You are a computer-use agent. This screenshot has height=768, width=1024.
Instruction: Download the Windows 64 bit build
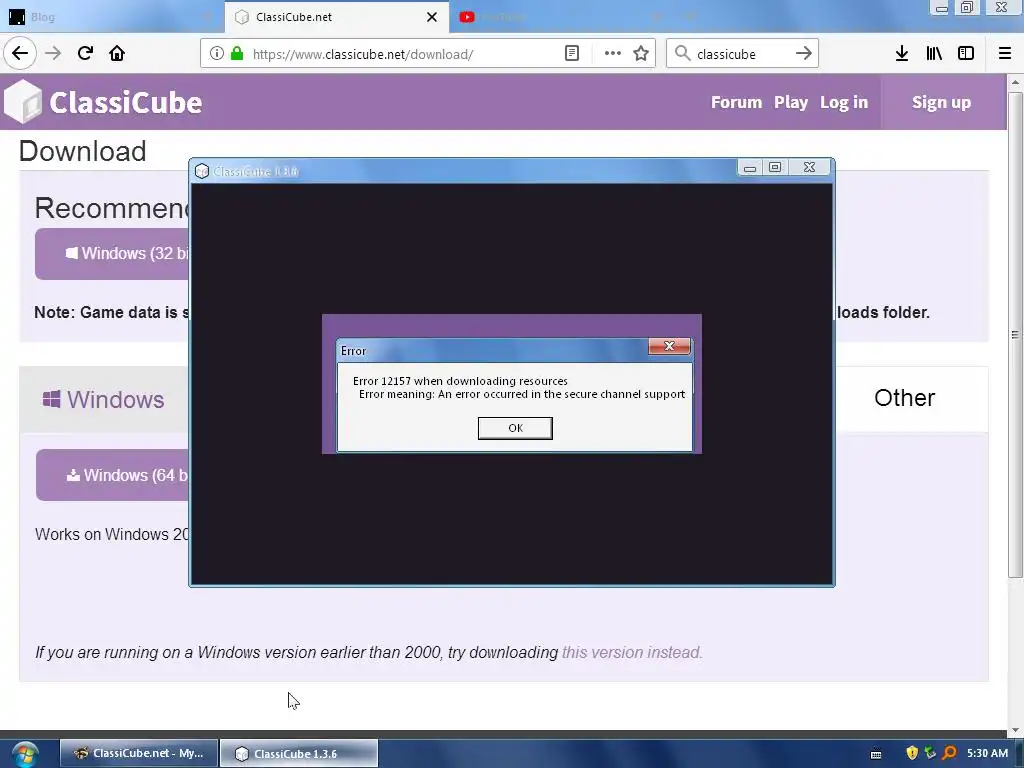pos(112,475)
